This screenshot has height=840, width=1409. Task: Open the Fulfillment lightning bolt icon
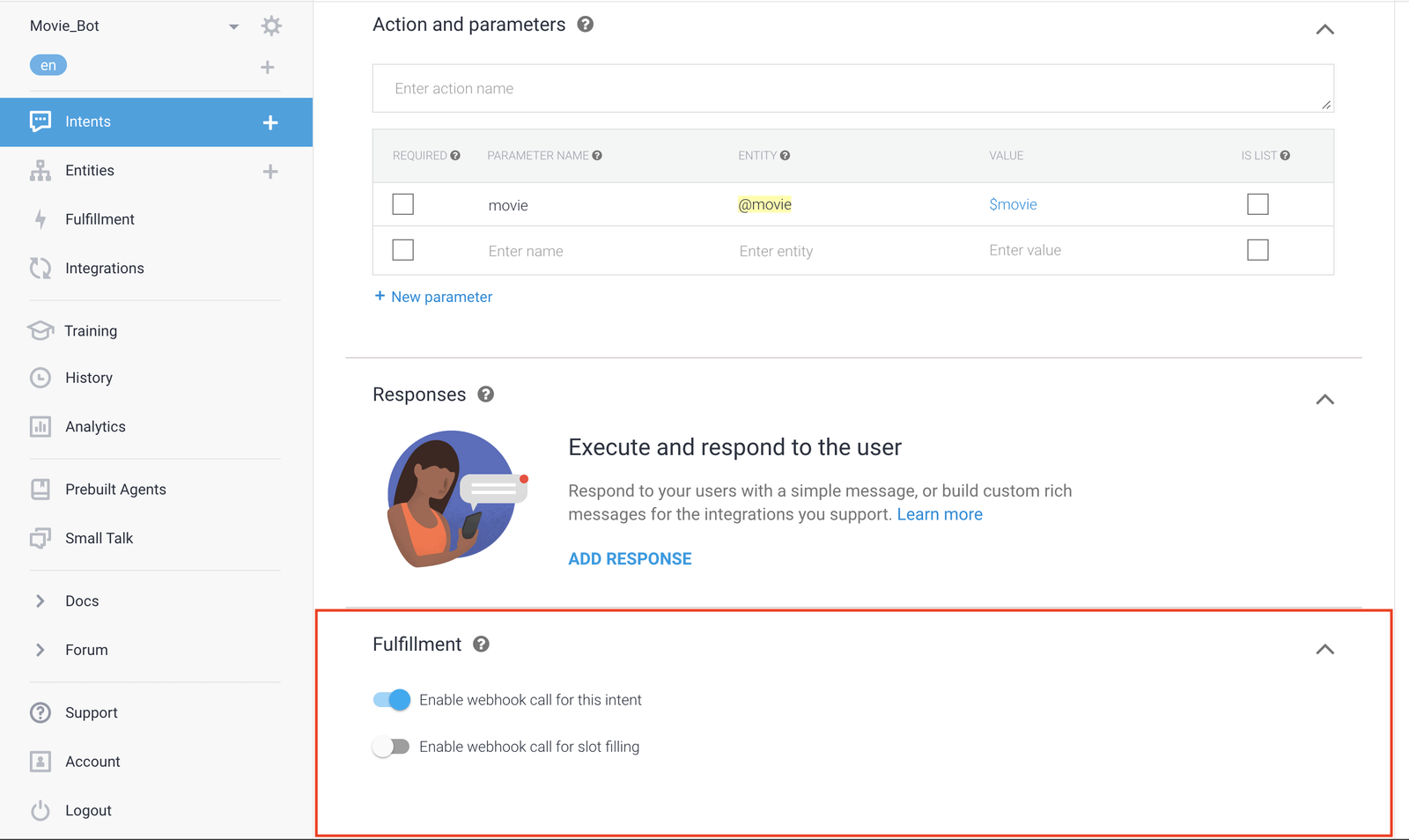[41, 219]
